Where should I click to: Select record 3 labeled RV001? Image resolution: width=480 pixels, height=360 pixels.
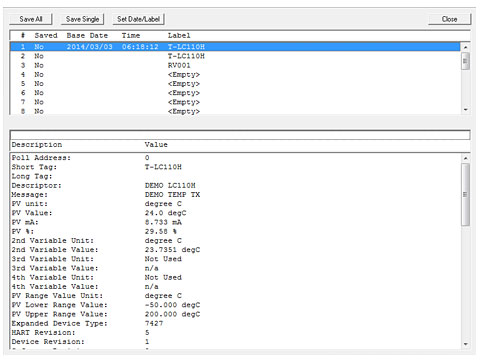235,65
